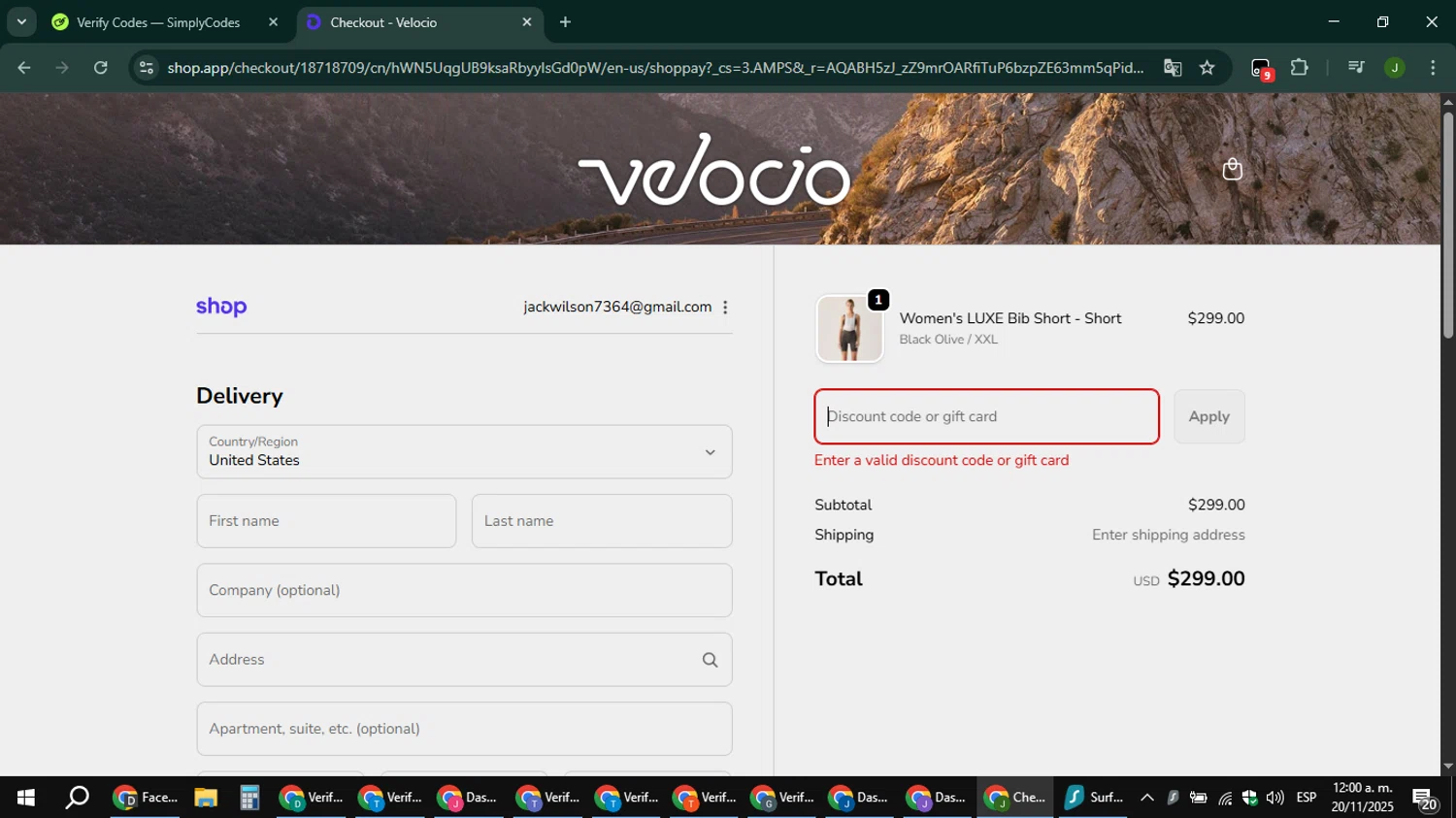The image size is (1456, 818).
Task: Click the Shop logo
Action: click(221, 307)
